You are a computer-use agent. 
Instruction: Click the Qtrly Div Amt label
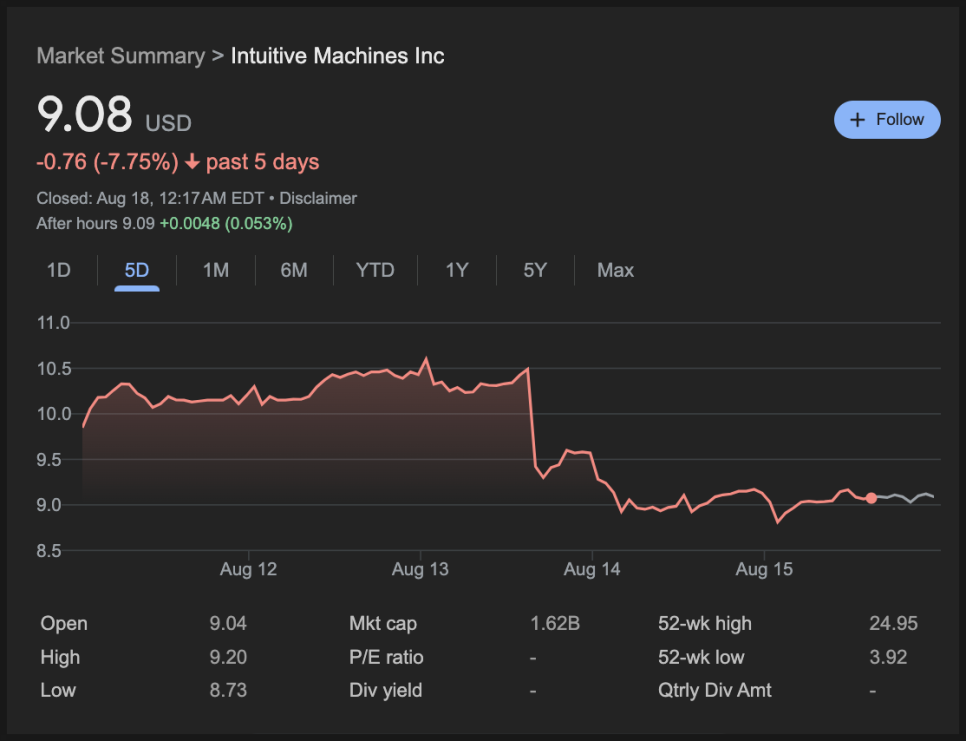point(715,690)
